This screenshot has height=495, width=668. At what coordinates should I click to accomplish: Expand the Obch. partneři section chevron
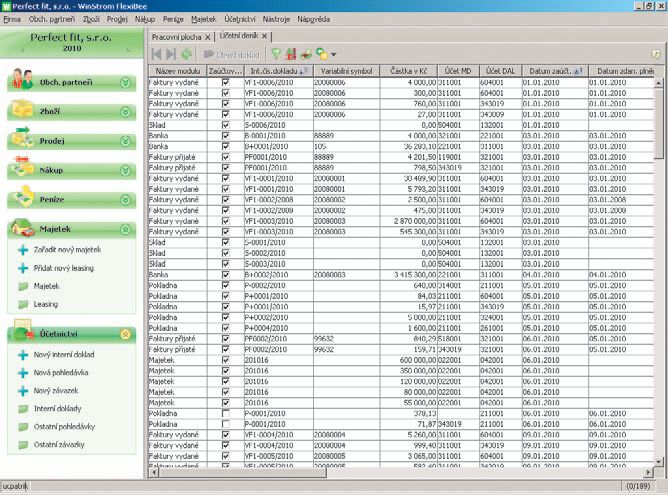tap(125, 82)
